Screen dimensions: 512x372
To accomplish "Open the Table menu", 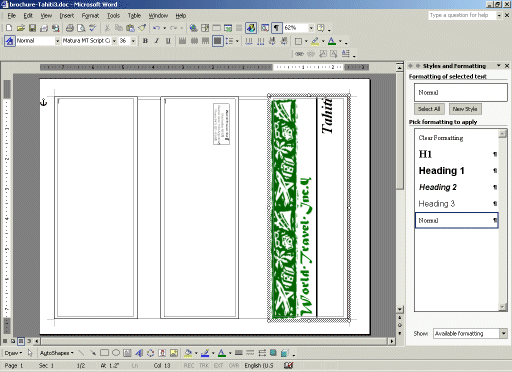I will 134,16.
